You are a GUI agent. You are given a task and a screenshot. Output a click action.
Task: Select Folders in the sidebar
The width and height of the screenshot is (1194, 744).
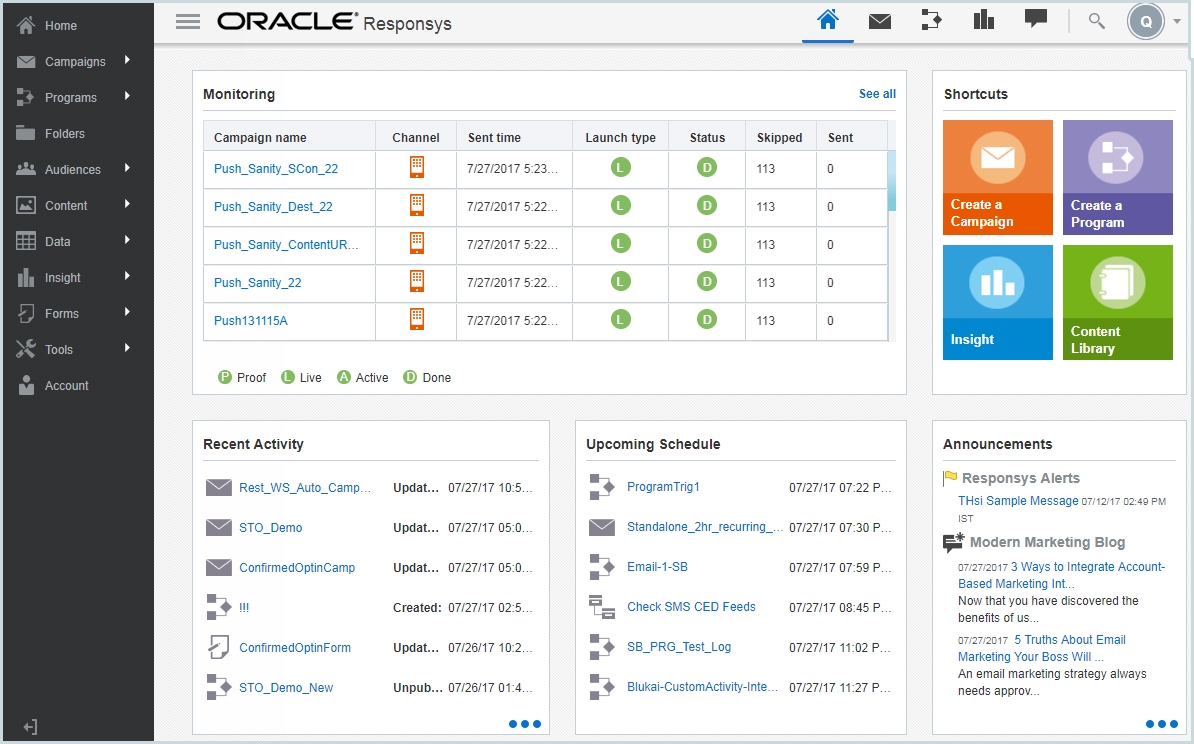(x=65, y=134)
